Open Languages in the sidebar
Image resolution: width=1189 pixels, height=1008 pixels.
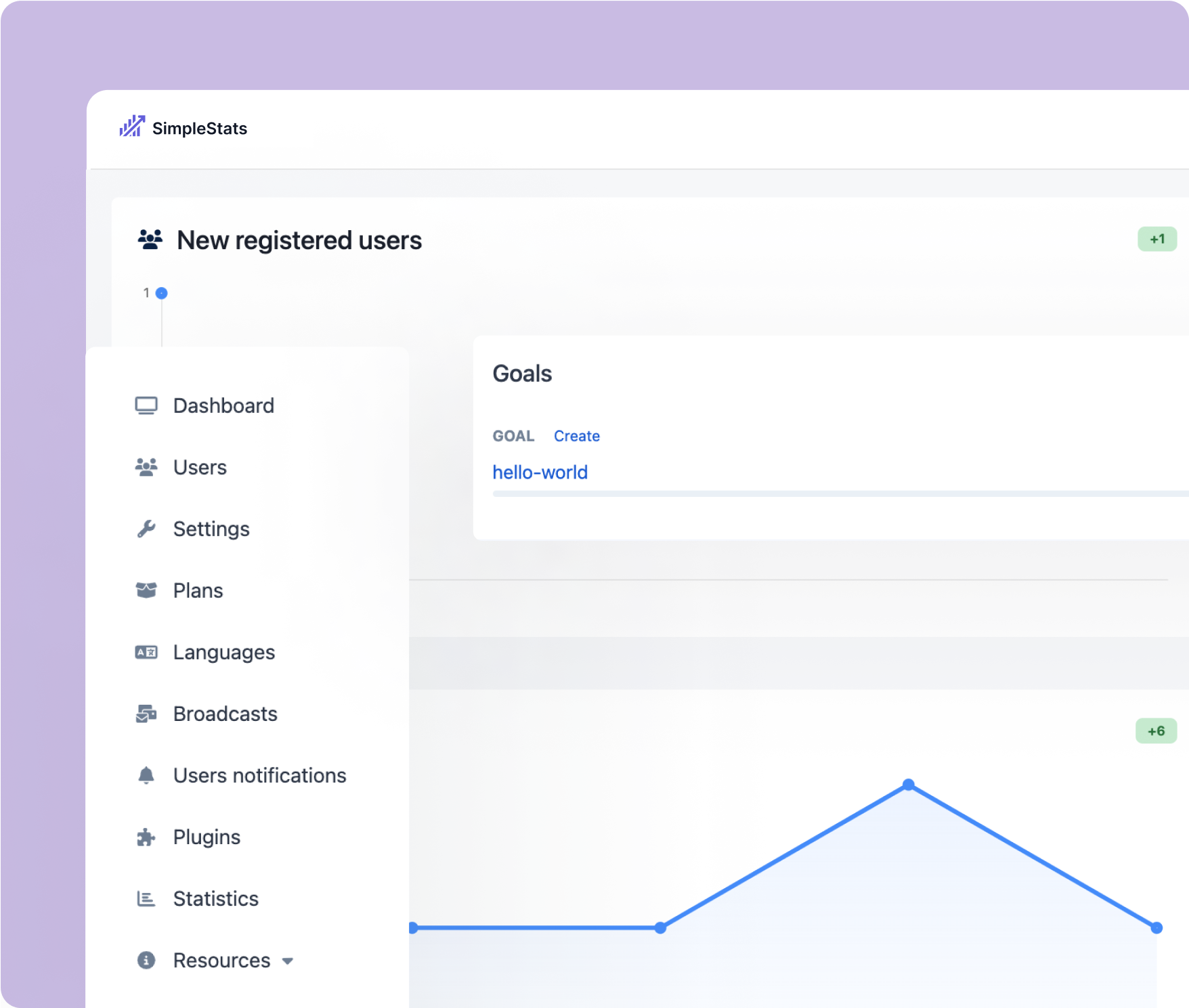click(x=224, y=652)
